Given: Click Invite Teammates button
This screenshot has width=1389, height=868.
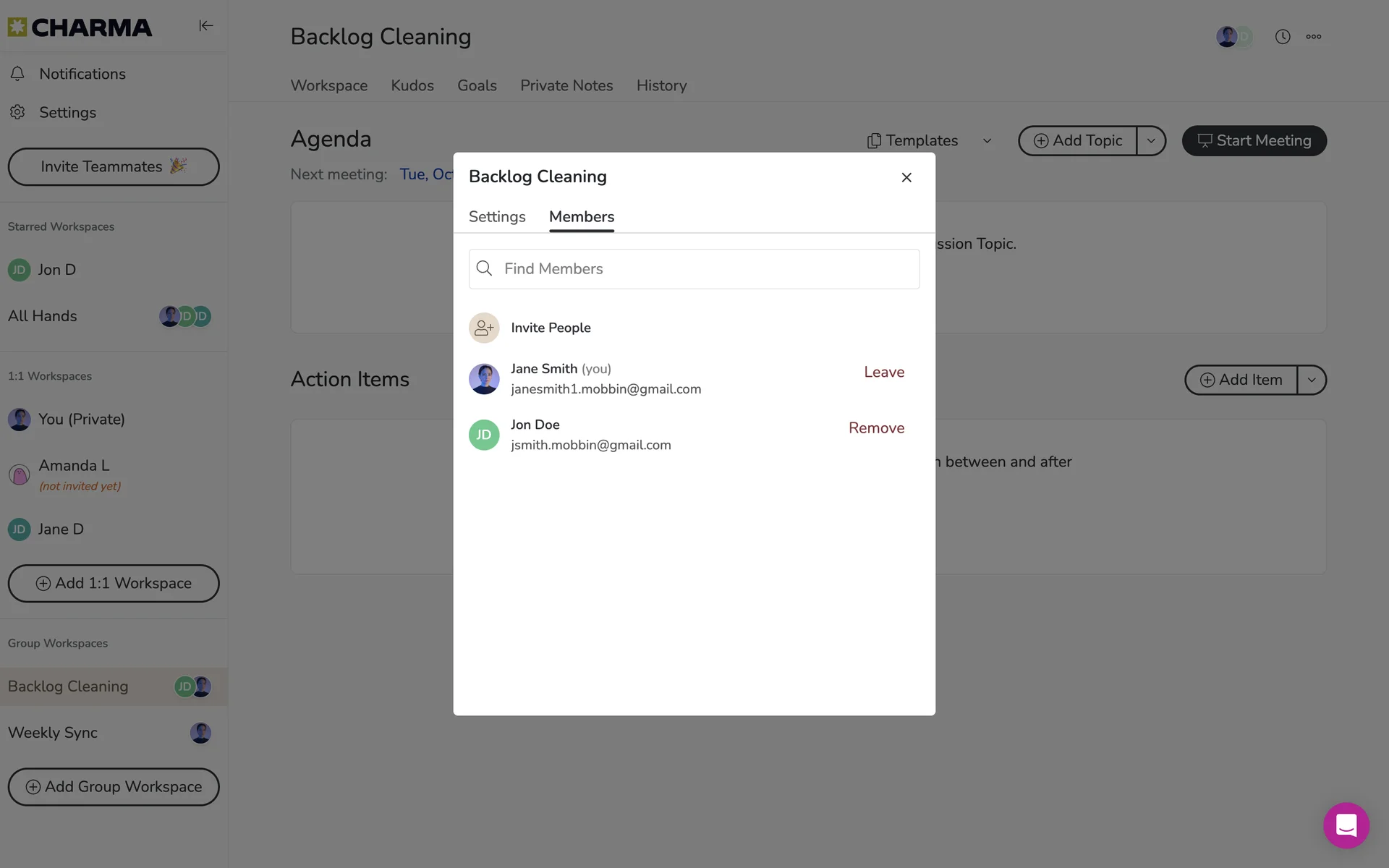Looking at the screenshot, I should [114, 166].
